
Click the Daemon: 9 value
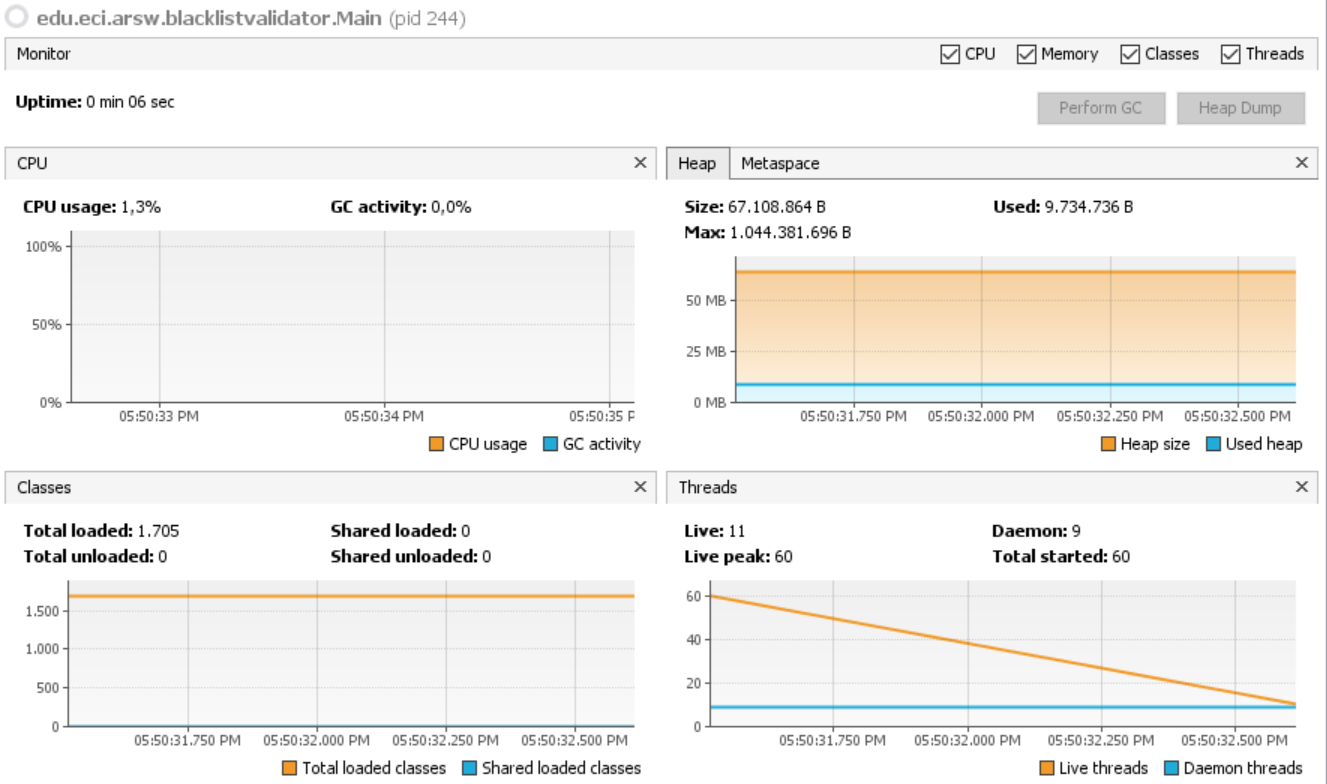click(1036, 531)
